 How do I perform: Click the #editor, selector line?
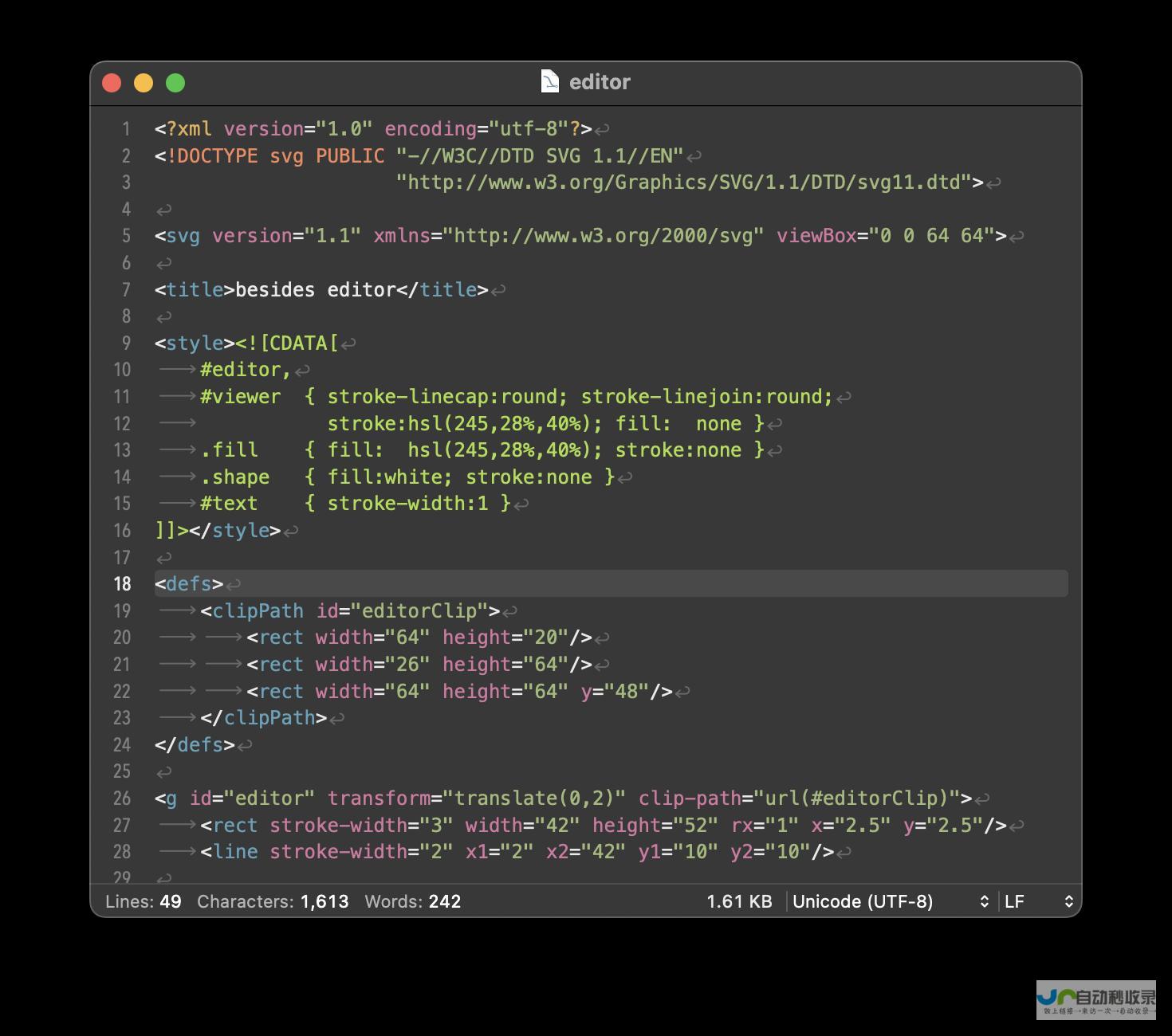(x=246, y=370)
